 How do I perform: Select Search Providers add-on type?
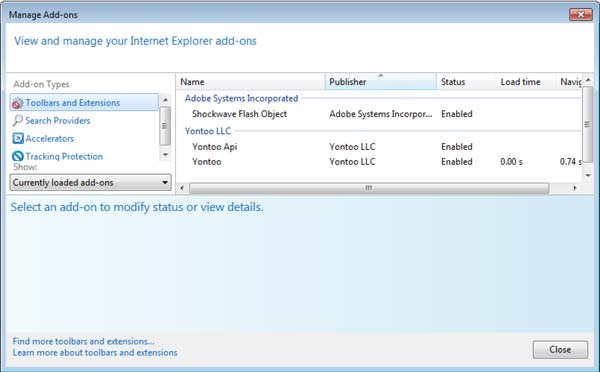tap(58, 121)
